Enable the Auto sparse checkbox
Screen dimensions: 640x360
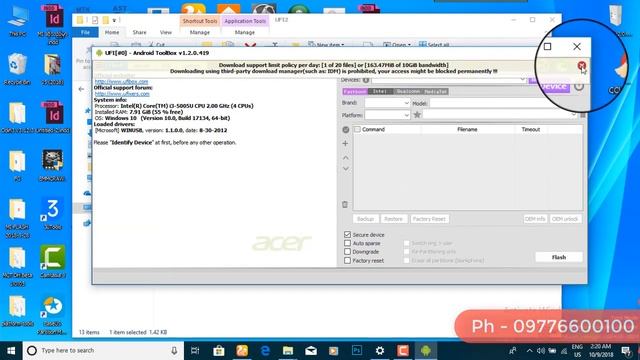pyautogui.click(x=347, y=243)
